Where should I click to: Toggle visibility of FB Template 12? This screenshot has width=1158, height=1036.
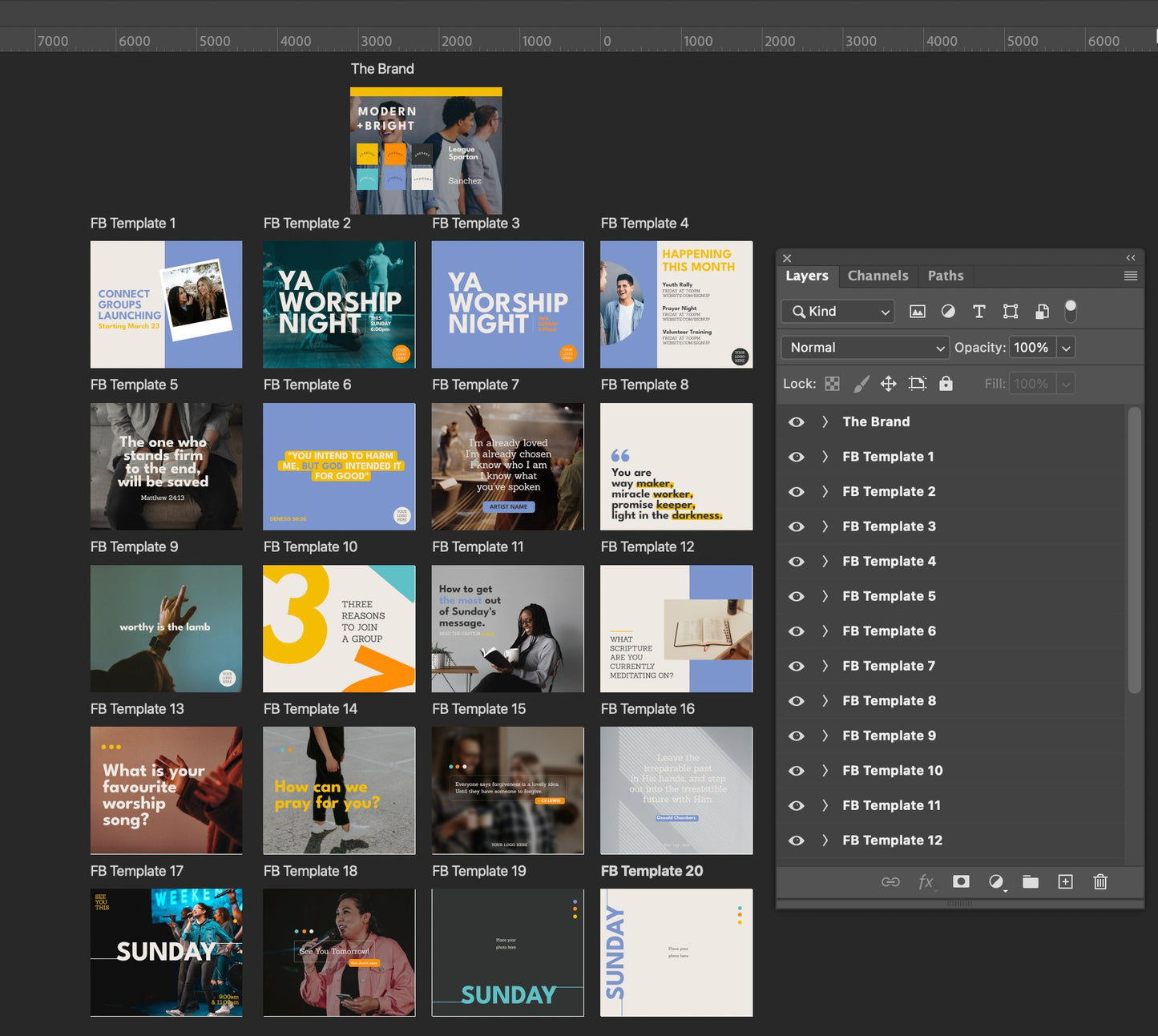tap(796, 840)
